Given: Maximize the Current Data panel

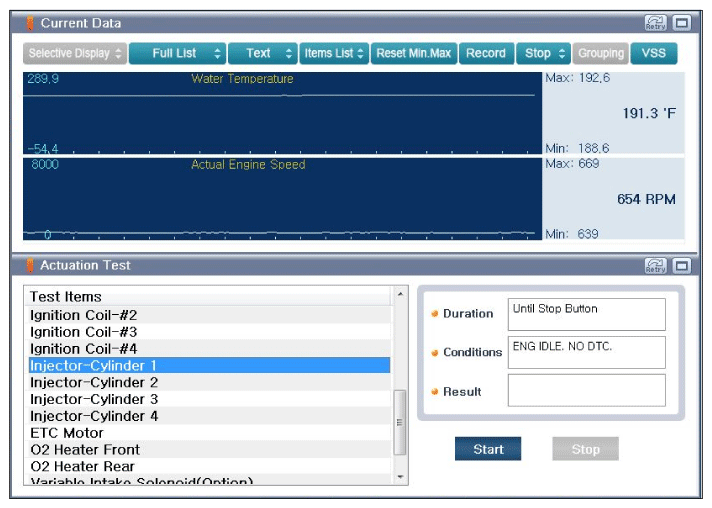Looking at the screenshot, I should pyautogui.click(x=682, y=23).
